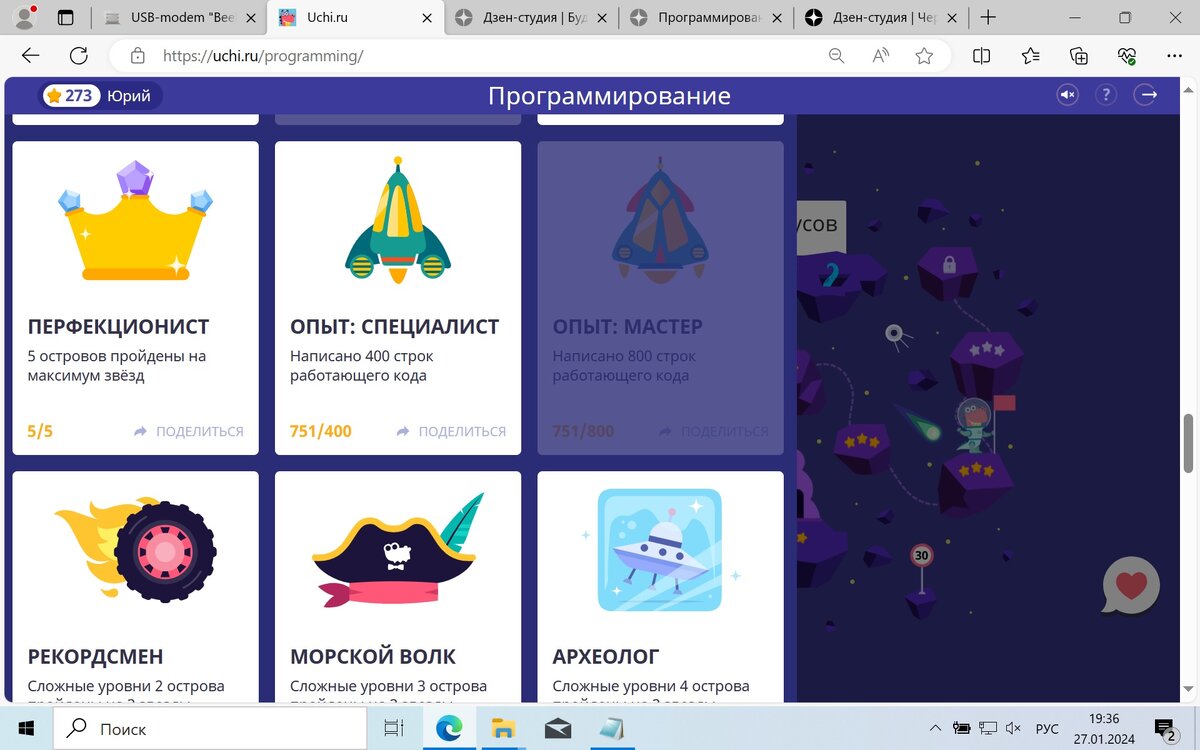Image resolution: width=1200 pixels, height=750 pixels.
Task: Switch to Дзен-студия | Буд tab
Action: click(x=531, y=17)
